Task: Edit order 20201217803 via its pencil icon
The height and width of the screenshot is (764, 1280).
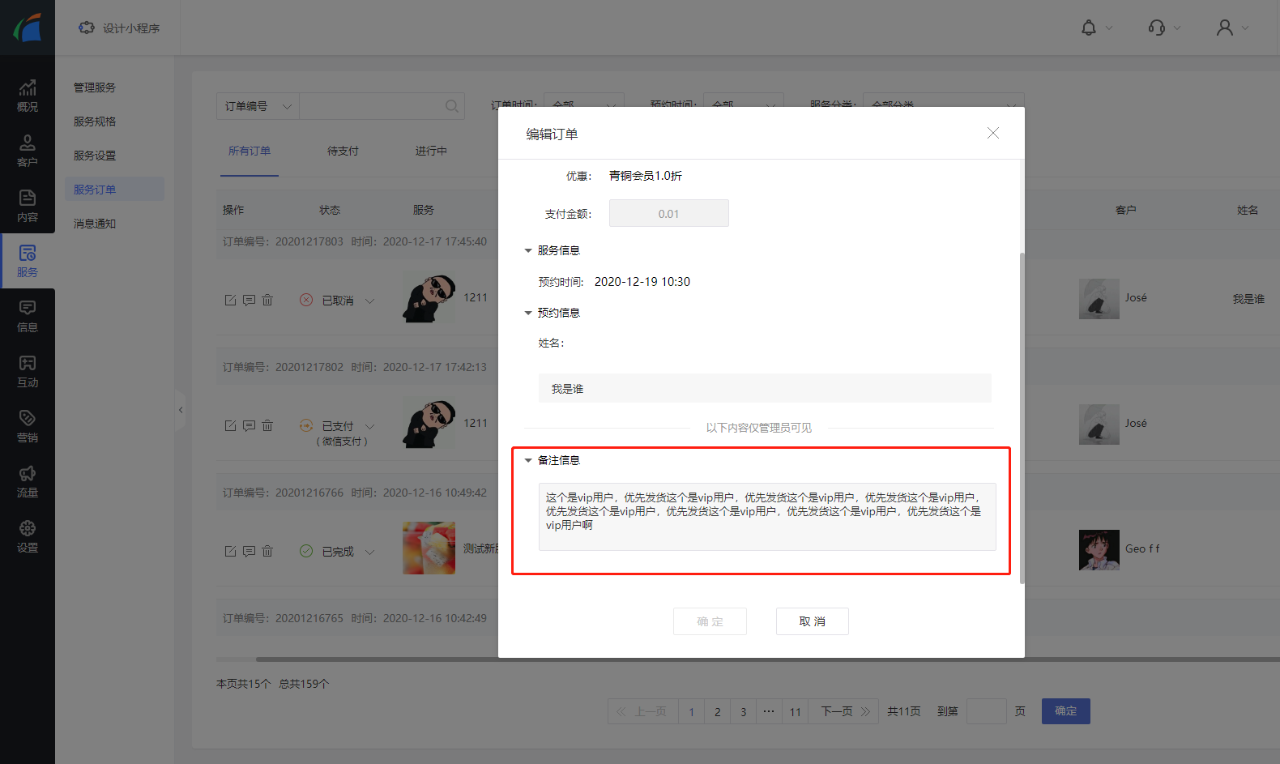Action: (230, 300)
